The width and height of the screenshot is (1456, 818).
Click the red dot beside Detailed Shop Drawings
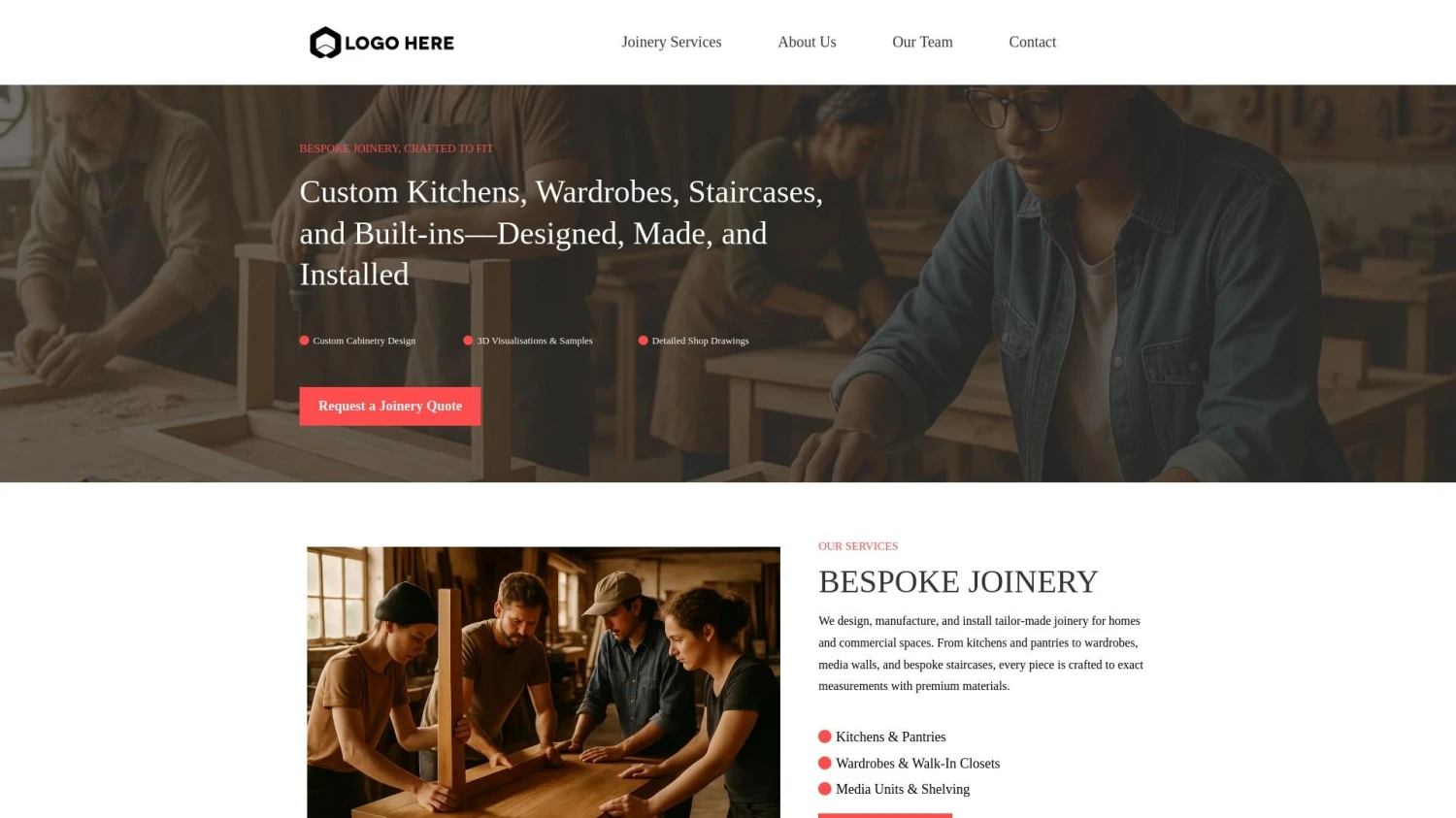643,341
